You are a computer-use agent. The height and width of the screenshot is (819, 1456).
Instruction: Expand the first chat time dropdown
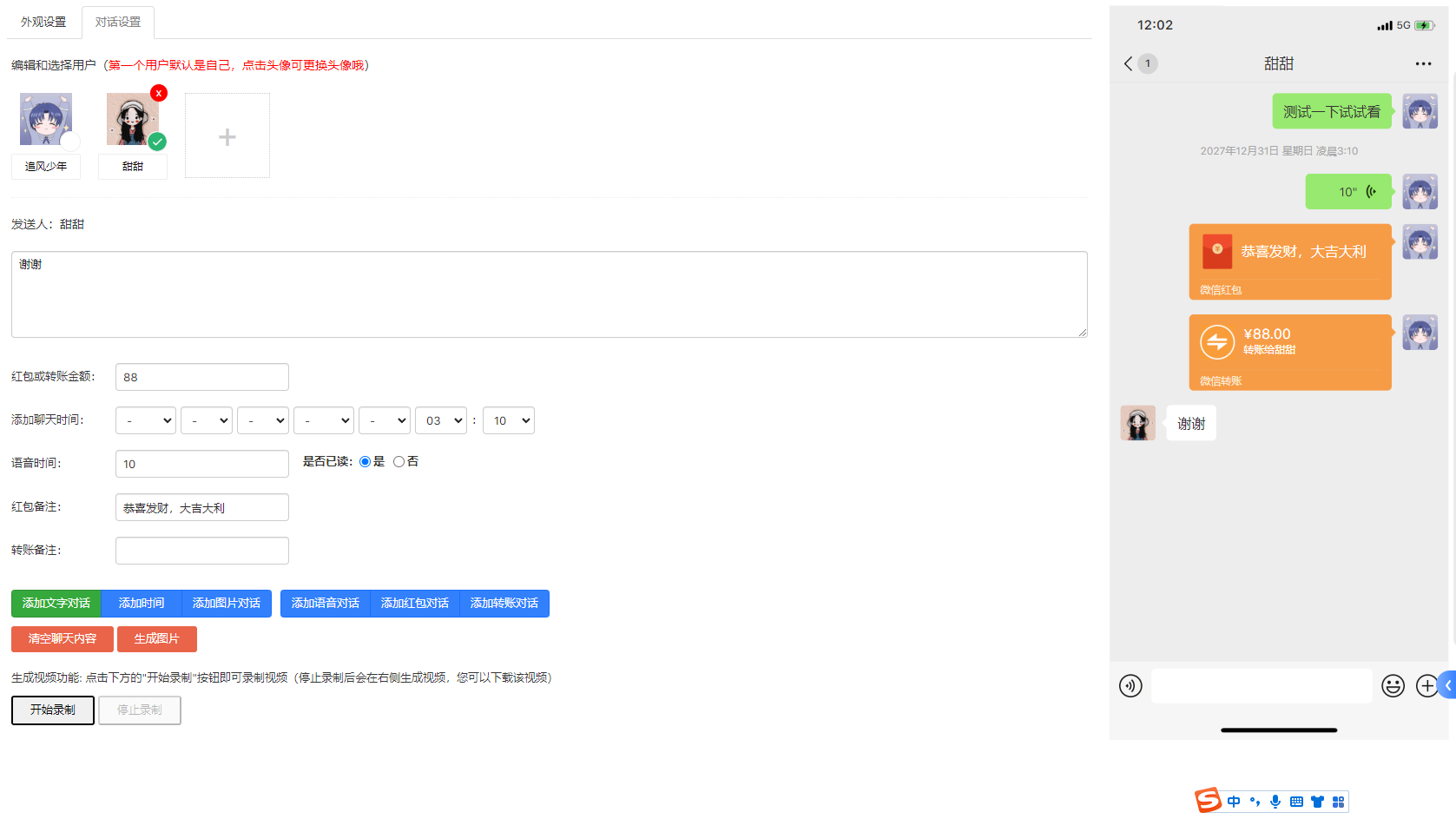tap(146, 420)
